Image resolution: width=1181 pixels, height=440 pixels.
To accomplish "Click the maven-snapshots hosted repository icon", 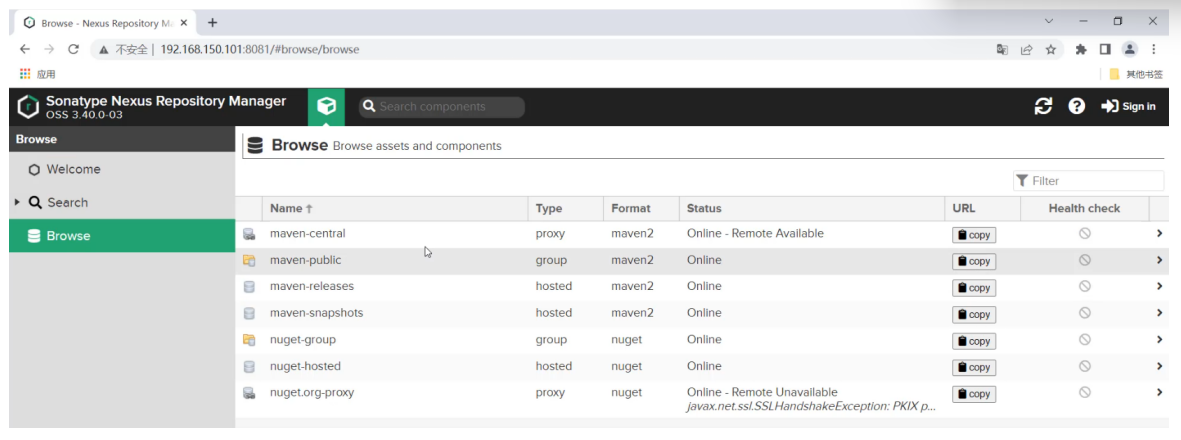I will (249, 313).
